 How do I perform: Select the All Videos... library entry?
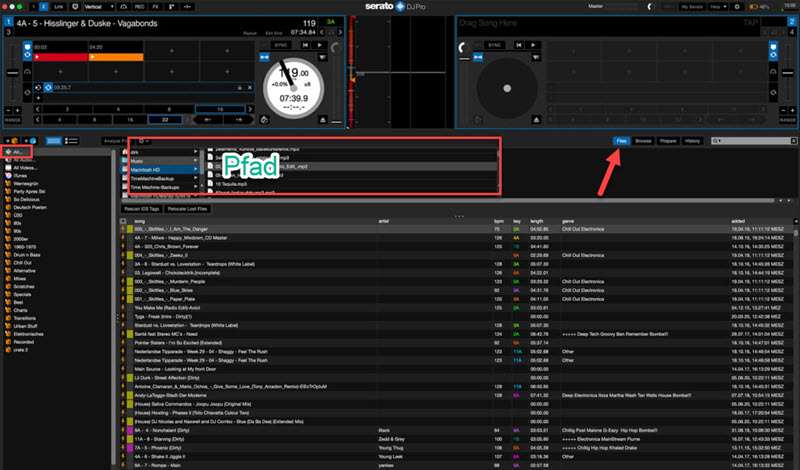click(24, 167)
